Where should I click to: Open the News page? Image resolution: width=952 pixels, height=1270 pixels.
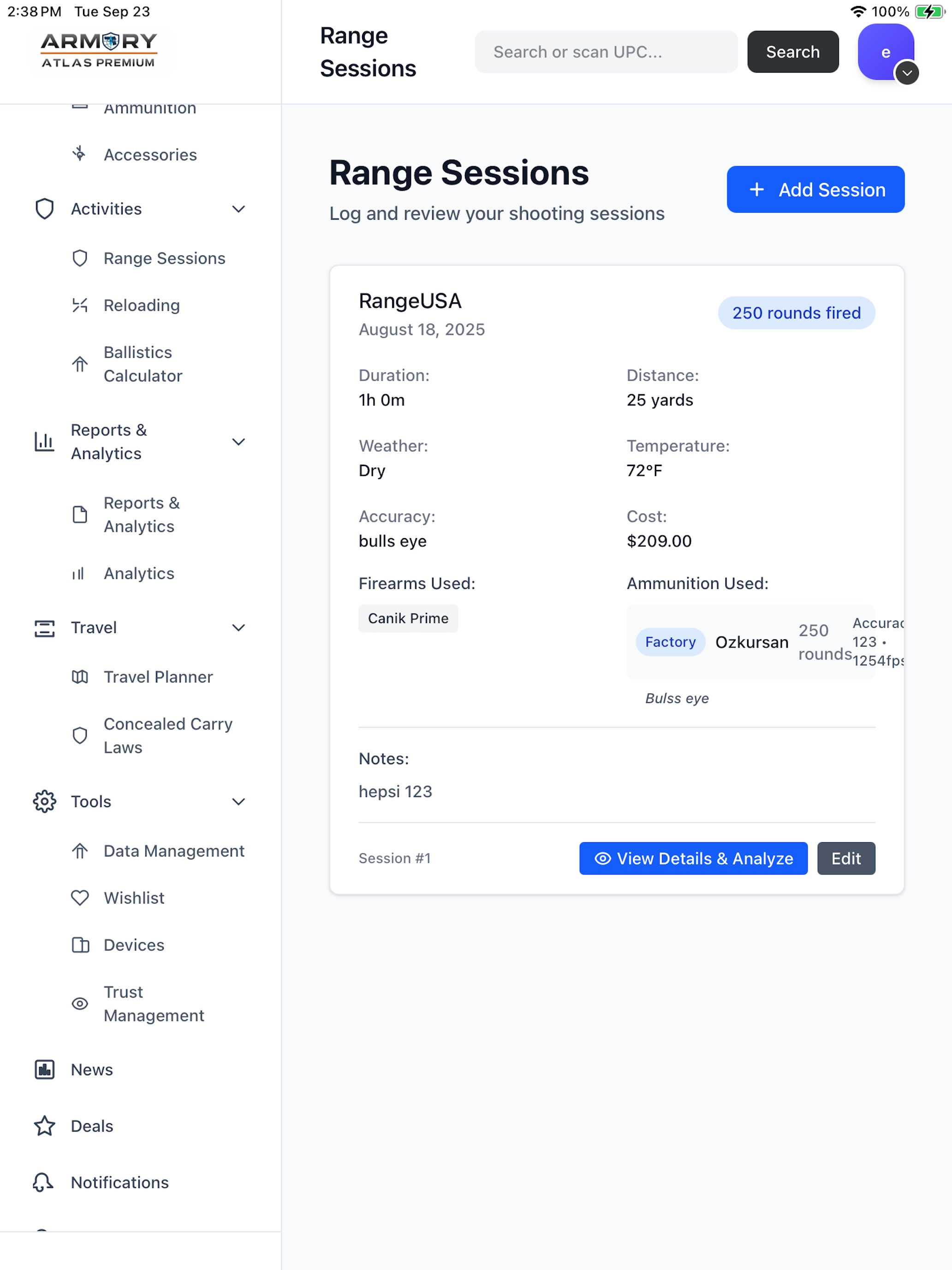pyautogui.click(x=92, y=1070)
